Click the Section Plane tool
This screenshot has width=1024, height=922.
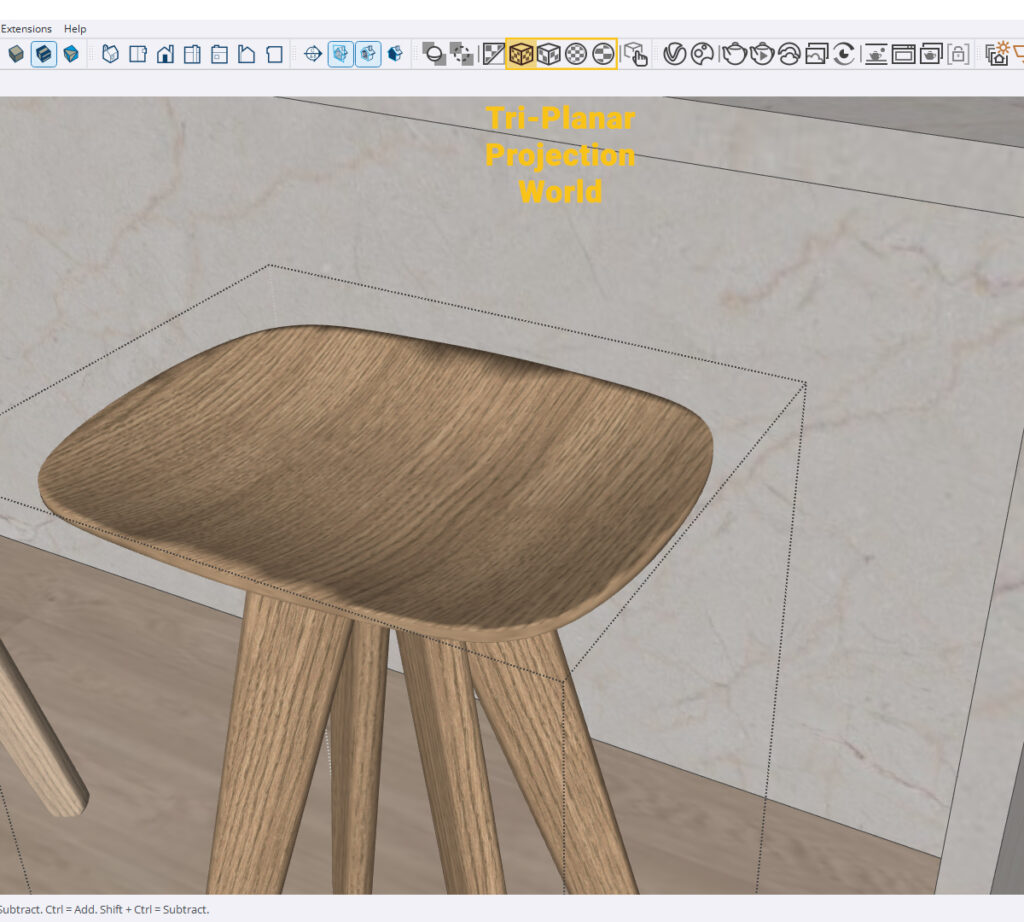[x=313, y=54]
